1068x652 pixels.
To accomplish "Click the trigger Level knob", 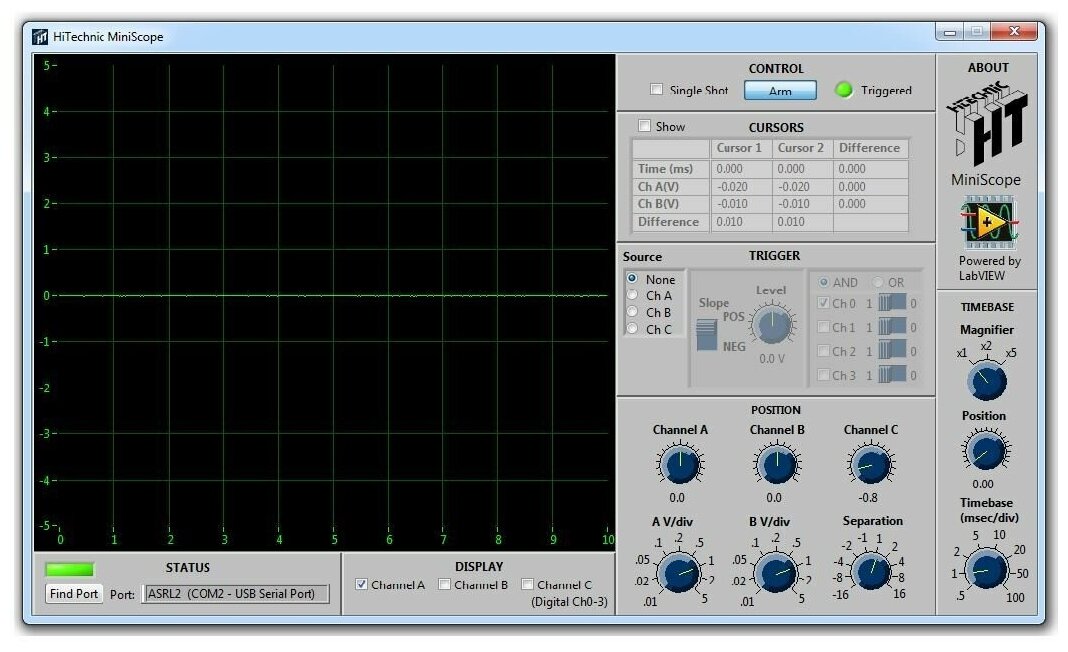I will click(772, 325).
